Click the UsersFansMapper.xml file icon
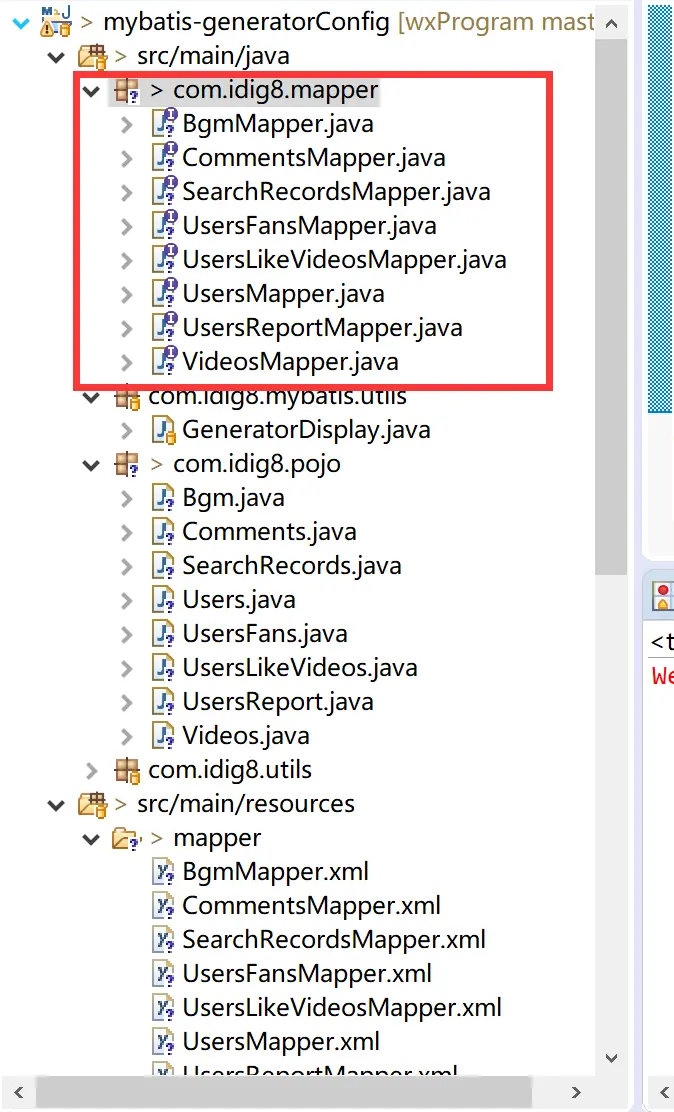The height and width of the screenshot is (1112, 674). [164, 974]
